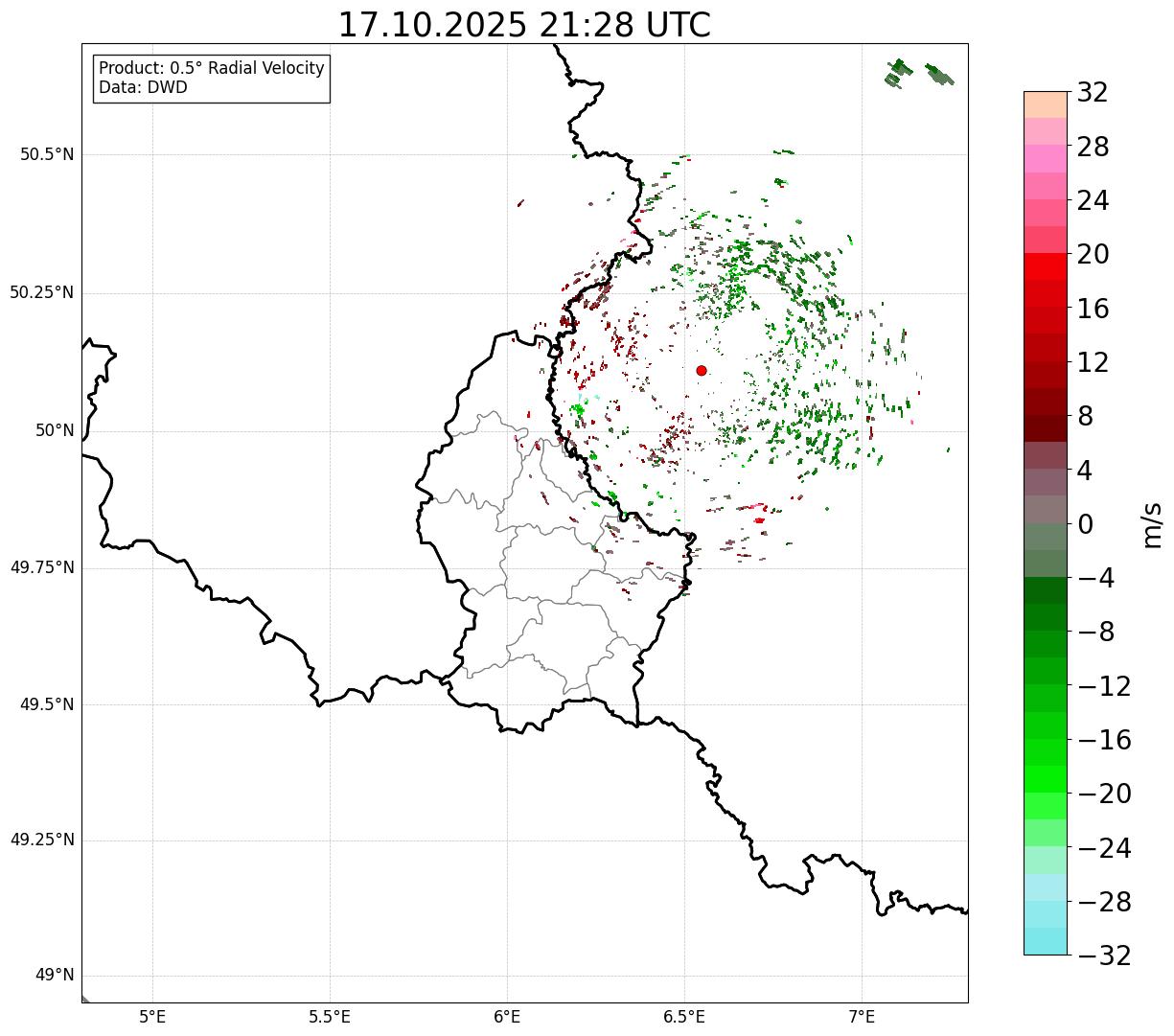1174x1036 pixels.
Task: Click the 49°N latitude label
Action: pyautogui.click(x=55, y=976)
